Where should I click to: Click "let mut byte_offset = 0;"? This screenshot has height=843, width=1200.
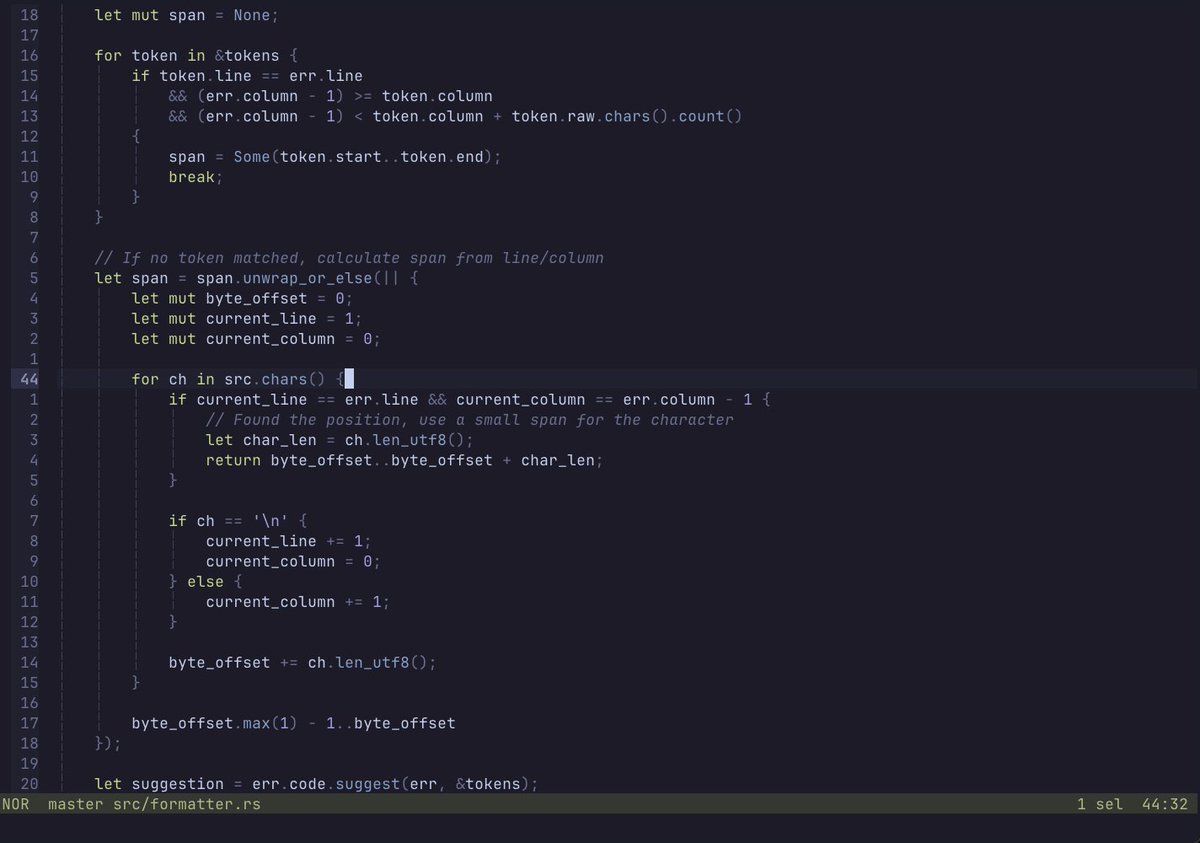[242, 298]
